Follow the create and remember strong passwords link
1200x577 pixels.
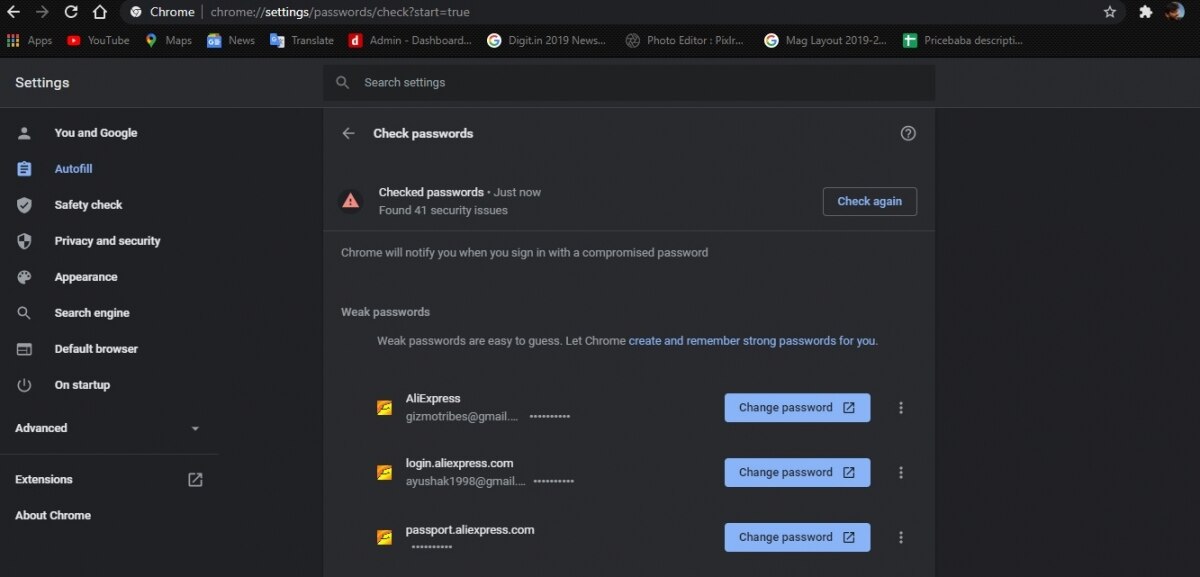(x=752, y=341)
